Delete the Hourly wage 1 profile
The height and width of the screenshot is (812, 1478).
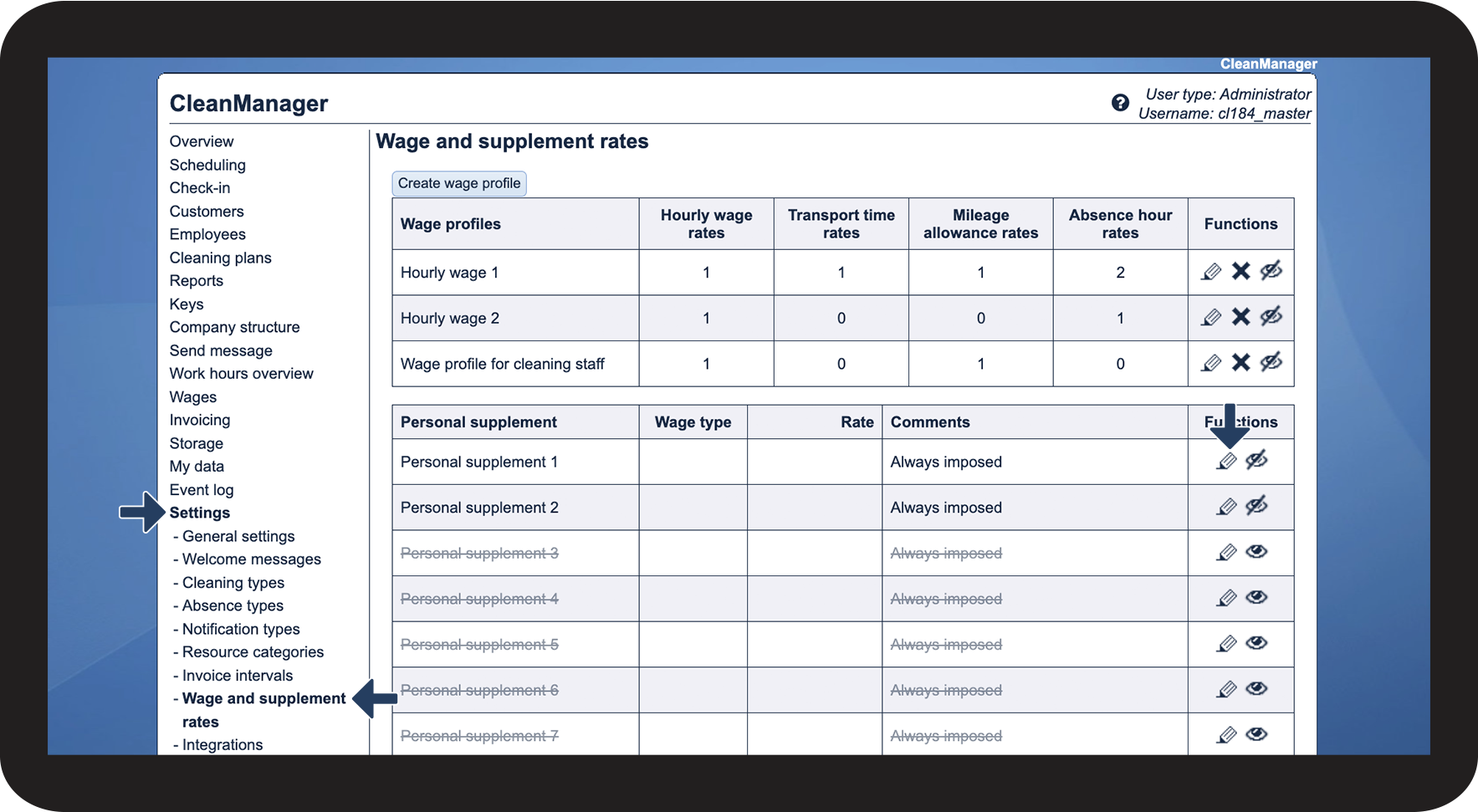[x=1241, y=272]
